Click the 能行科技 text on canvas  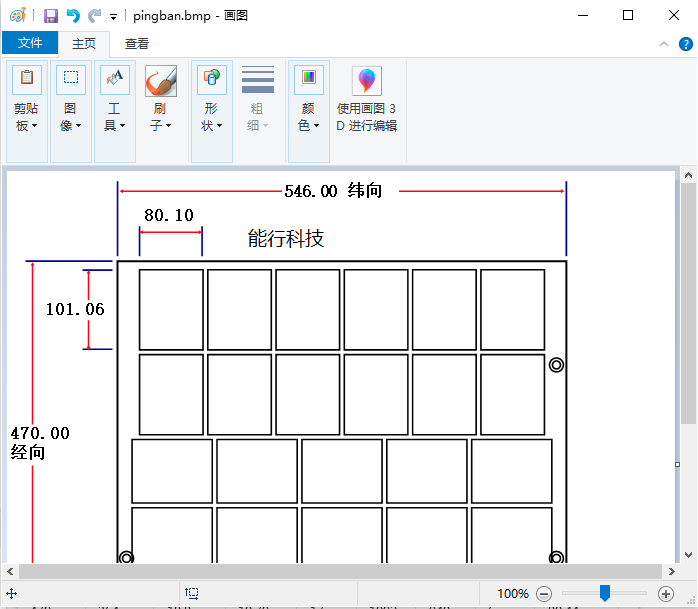(x=286, y=239)
